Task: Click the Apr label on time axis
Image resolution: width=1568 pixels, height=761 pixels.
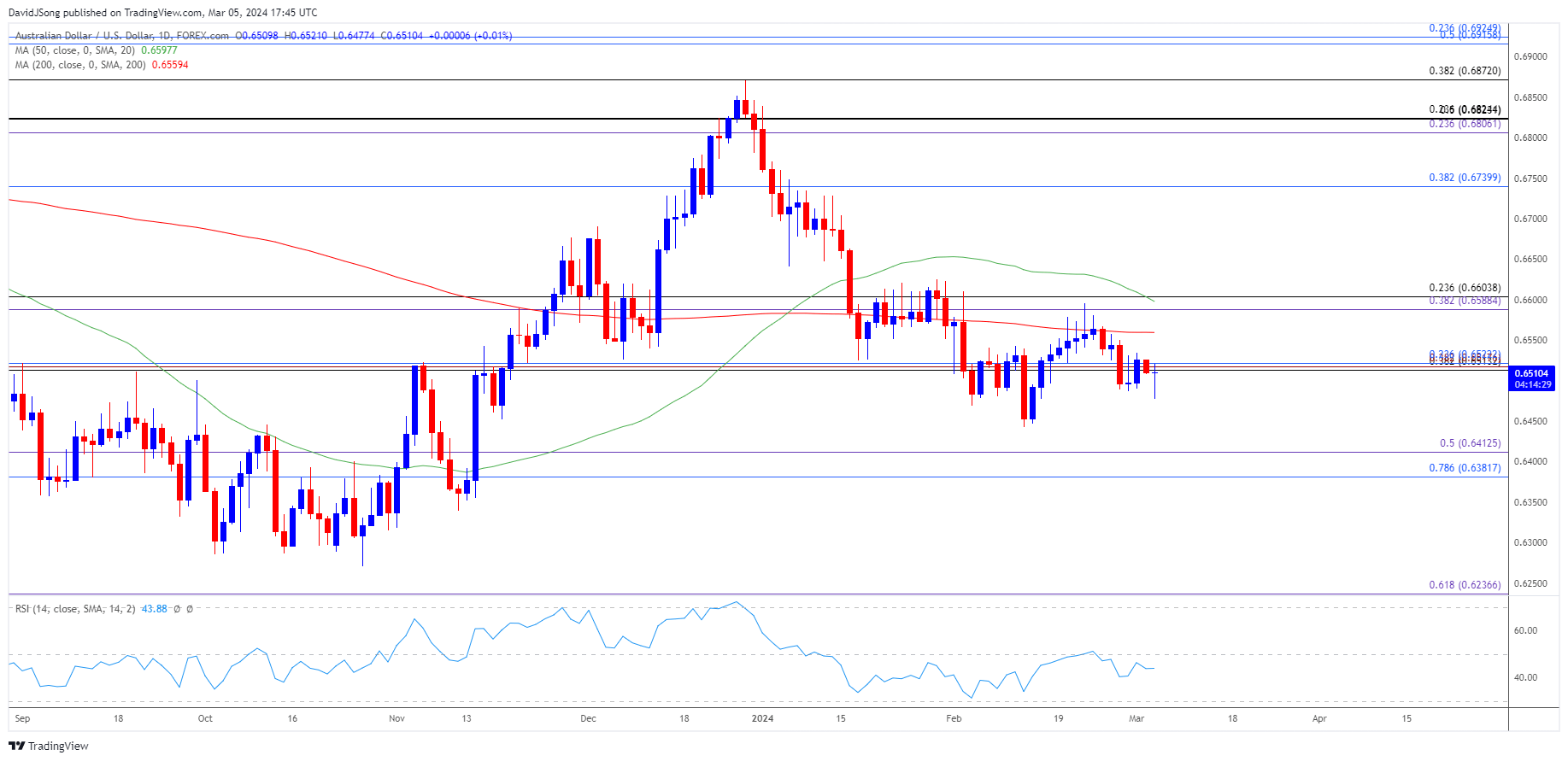Action: click(1319, 719)
